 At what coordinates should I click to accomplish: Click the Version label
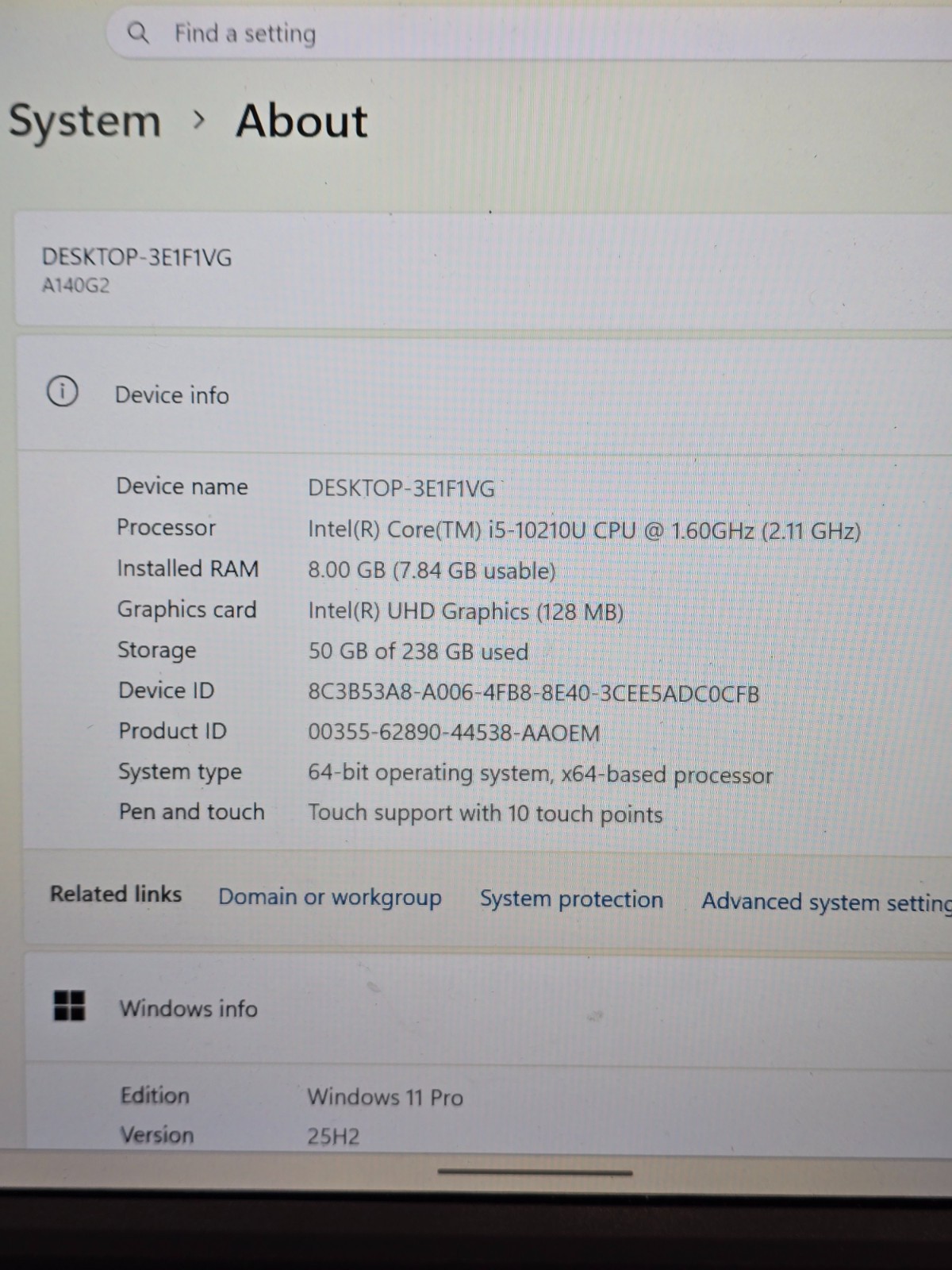(x=156, y=1136)
